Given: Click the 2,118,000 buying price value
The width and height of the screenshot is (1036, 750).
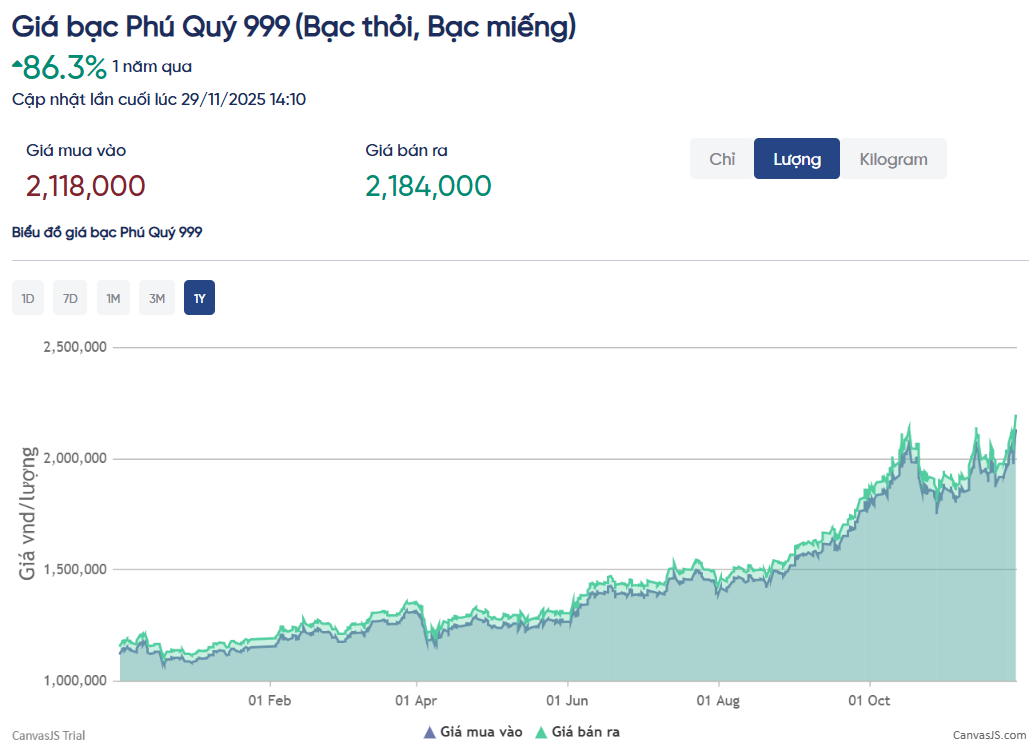Looking at the screenshot, I should click(x=85, y=186).
